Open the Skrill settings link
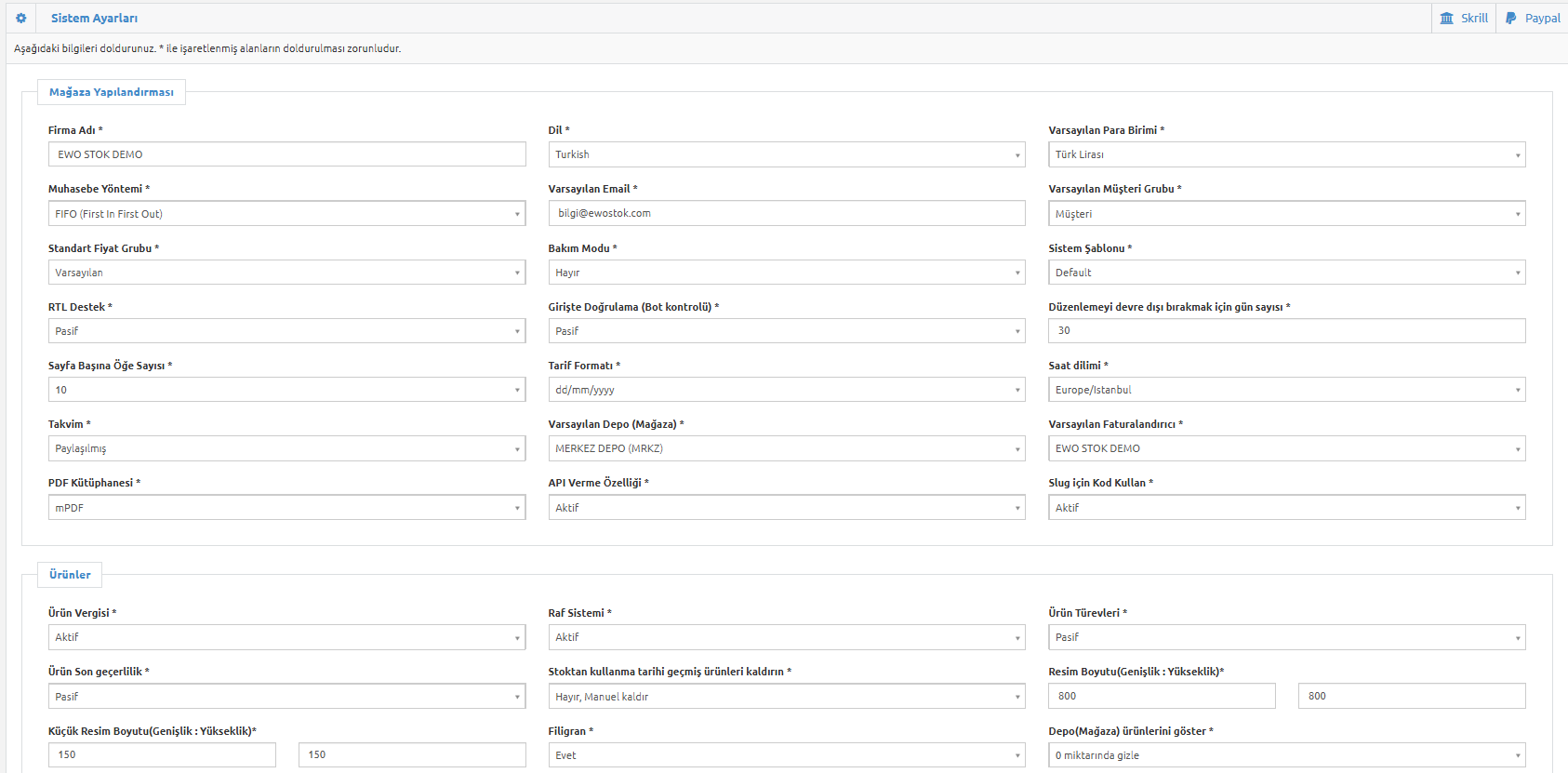The height and width of the screenshot is (773, 1568). tap(1464, 18)
